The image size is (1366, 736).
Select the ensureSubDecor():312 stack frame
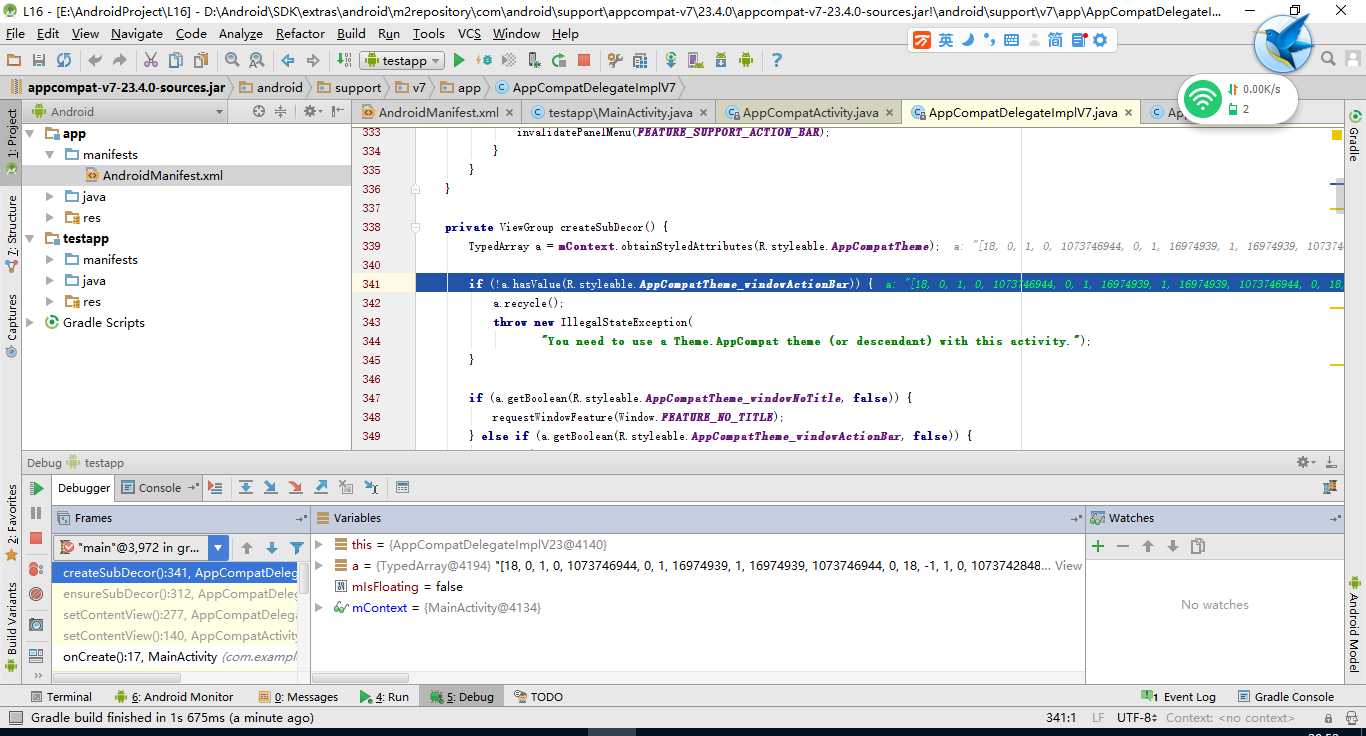click(175, 594)
